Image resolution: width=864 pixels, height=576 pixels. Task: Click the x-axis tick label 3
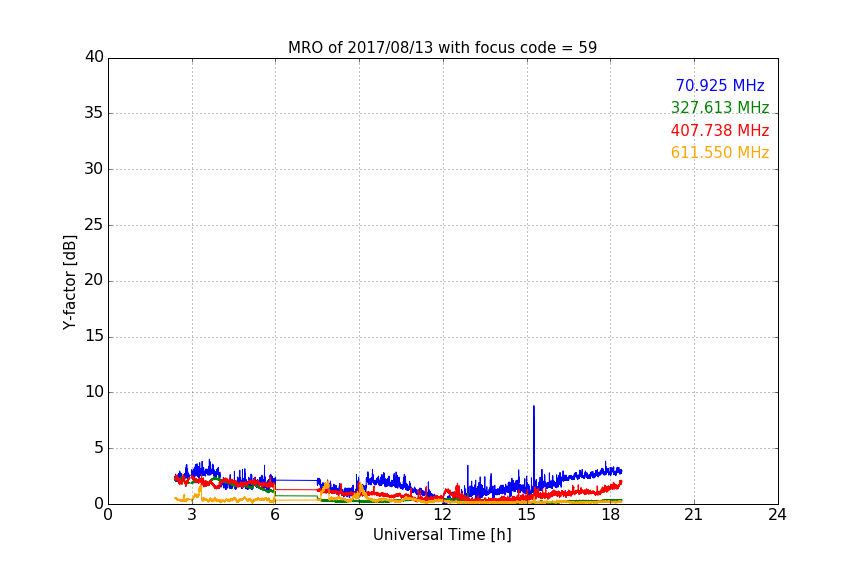click(x=192, y=515)
